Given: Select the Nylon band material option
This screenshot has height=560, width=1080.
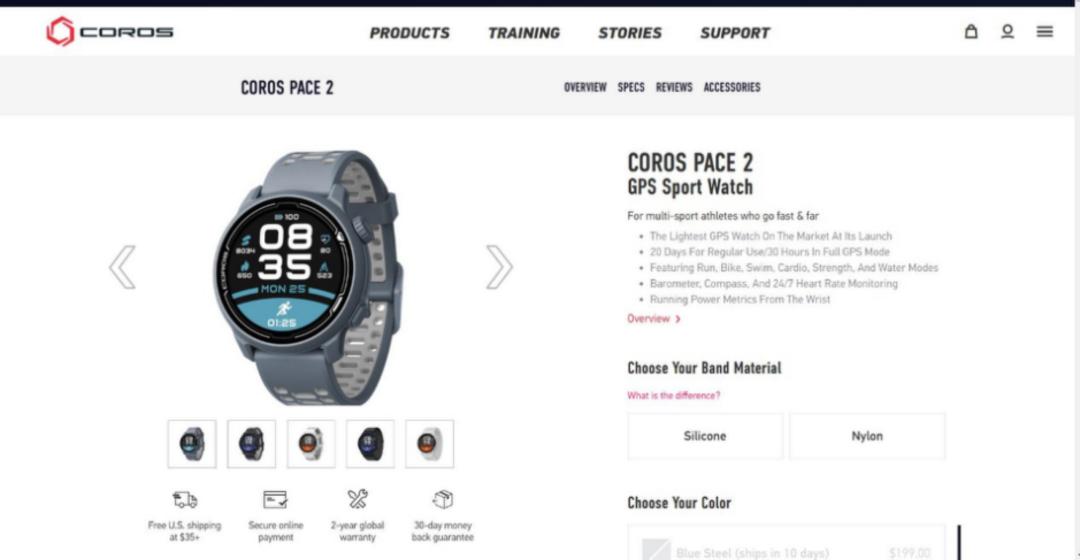Looking at the screenshot, I should point(867,436).
